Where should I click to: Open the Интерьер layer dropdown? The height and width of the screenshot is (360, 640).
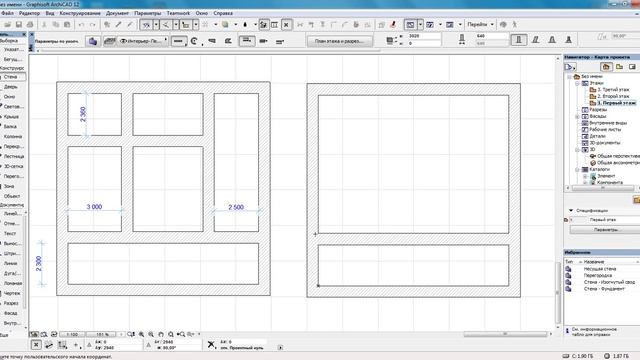coord(143,41)
